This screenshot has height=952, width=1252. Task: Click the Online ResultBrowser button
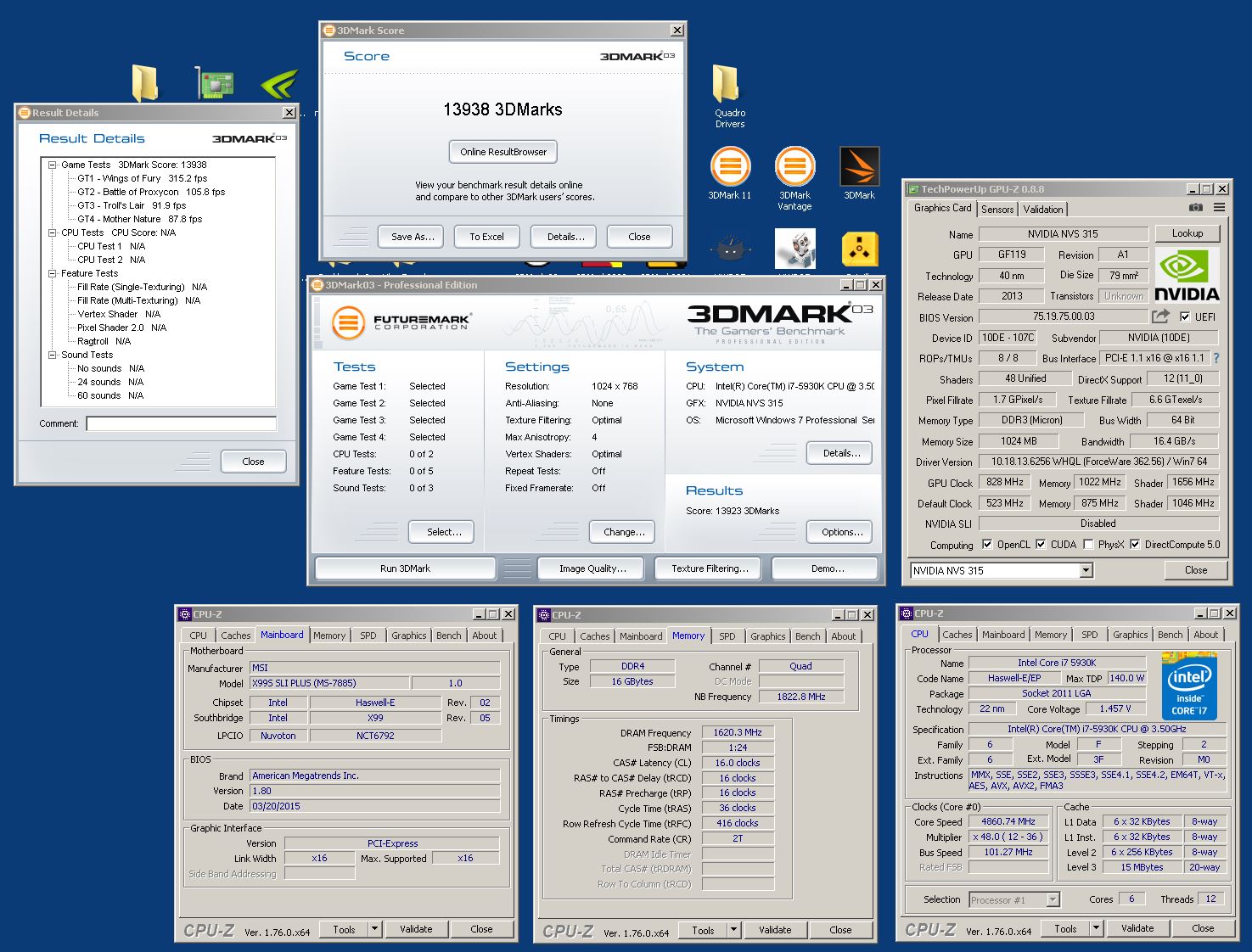tap(503, 152)
